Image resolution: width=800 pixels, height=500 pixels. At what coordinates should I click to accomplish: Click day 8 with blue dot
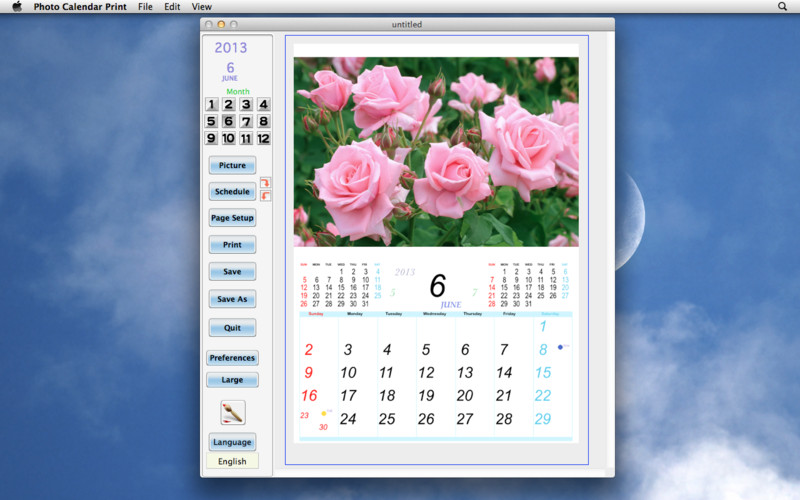coord(543,349)
